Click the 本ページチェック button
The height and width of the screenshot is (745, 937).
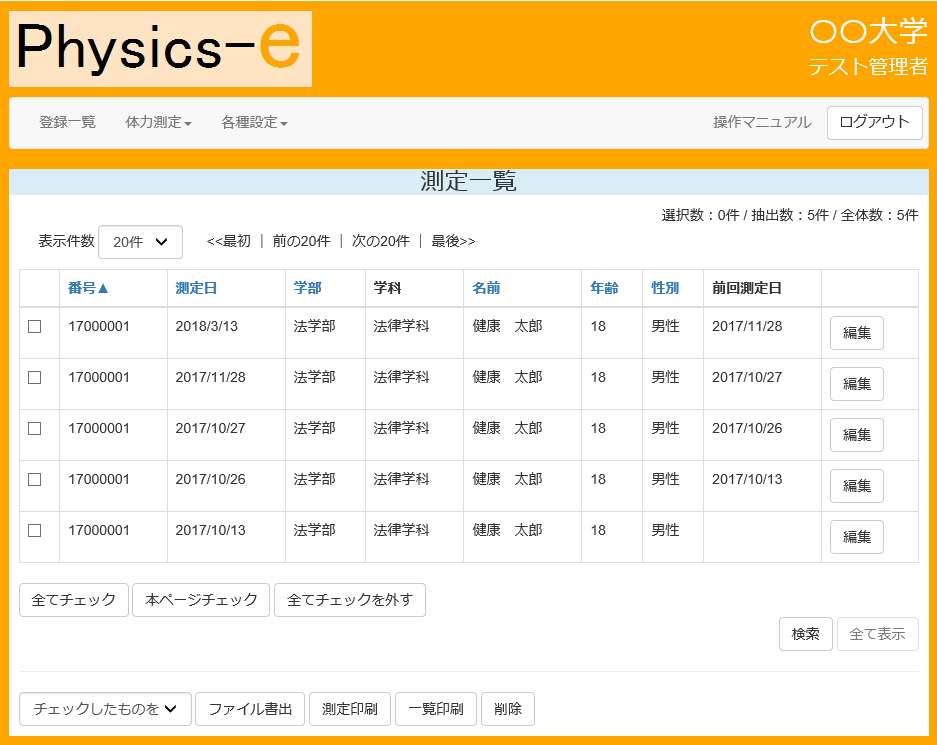(x=201, y=600)
